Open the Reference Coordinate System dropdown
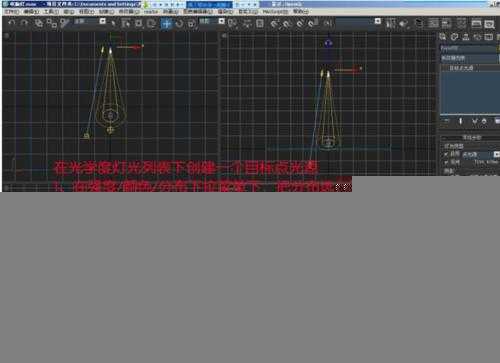Screen dimensions: 500x363 coord(212,21)
